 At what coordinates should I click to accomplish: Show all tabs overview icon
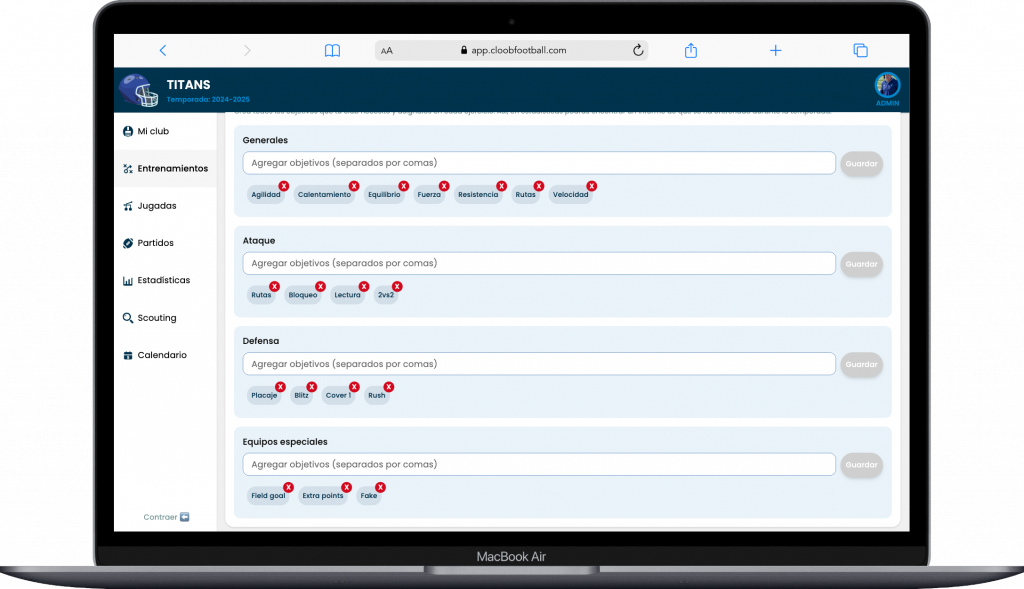coord(860,51)
